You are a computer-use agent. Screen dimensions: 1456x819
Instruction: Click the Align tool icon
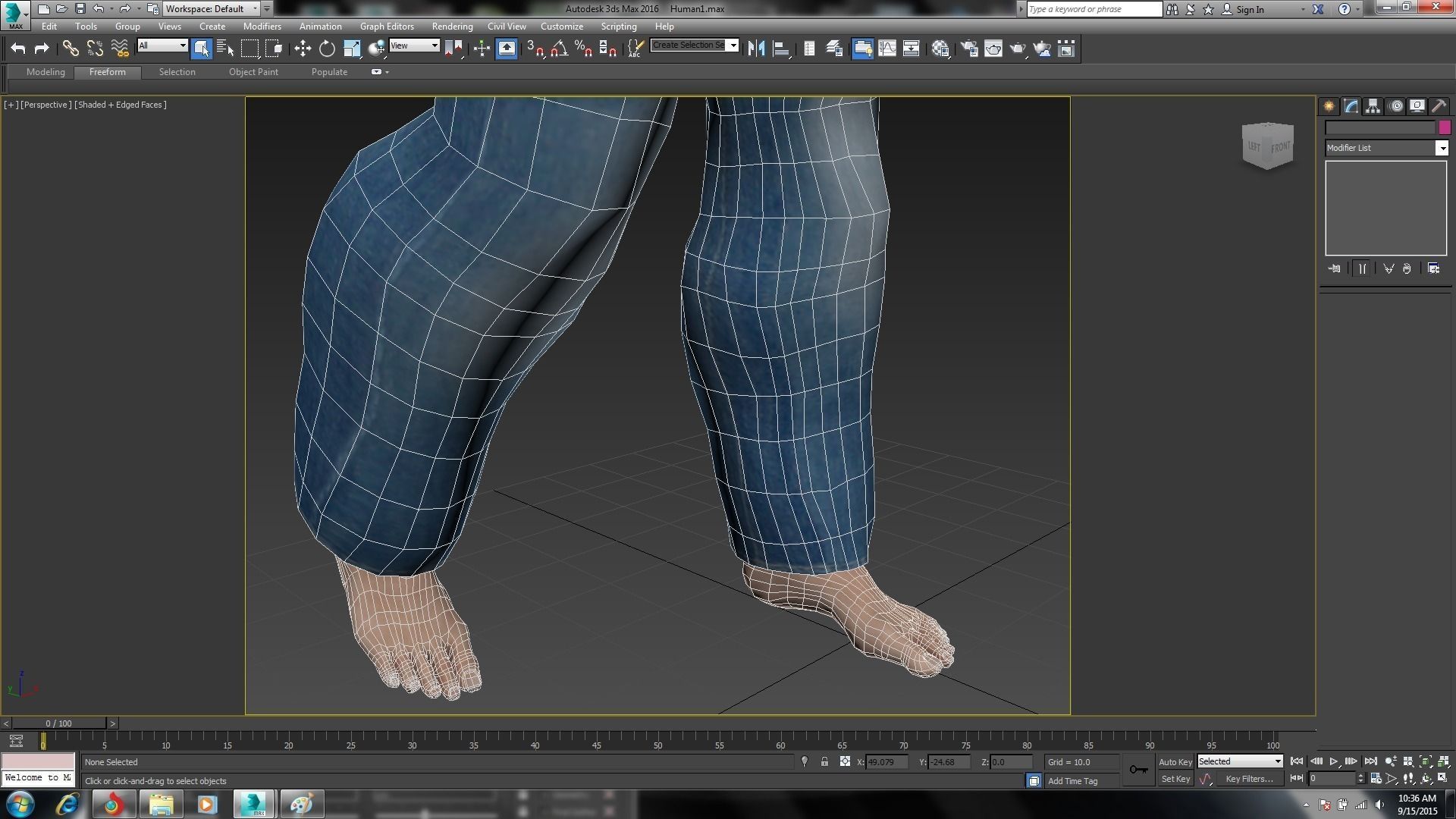click(781, 49)
